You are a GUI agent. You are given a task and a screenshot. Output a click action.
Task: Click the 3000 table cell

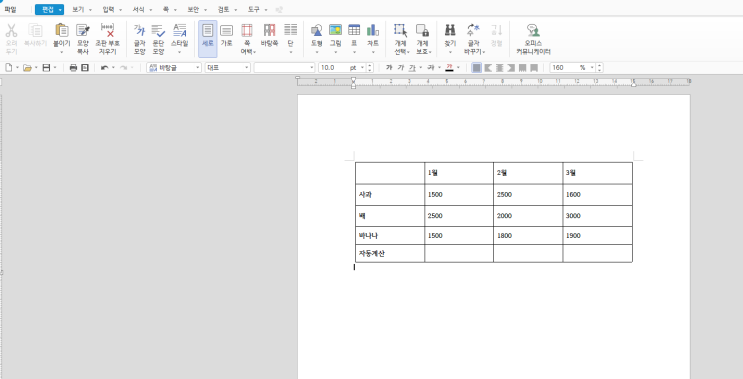(x=598, y=216)
